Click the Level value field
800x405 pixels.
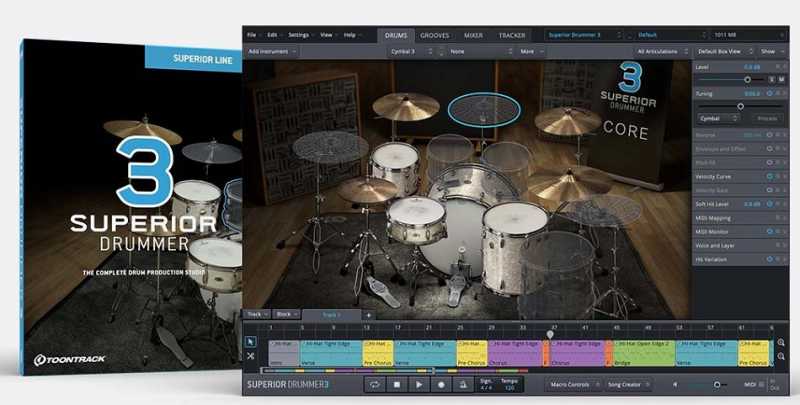[752, 67]
